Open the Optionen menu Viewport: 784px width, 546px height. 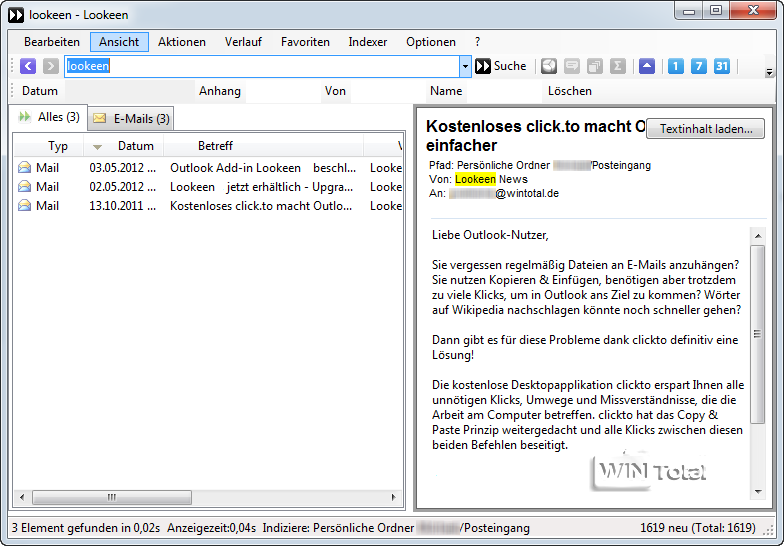[x=430, y=42]
